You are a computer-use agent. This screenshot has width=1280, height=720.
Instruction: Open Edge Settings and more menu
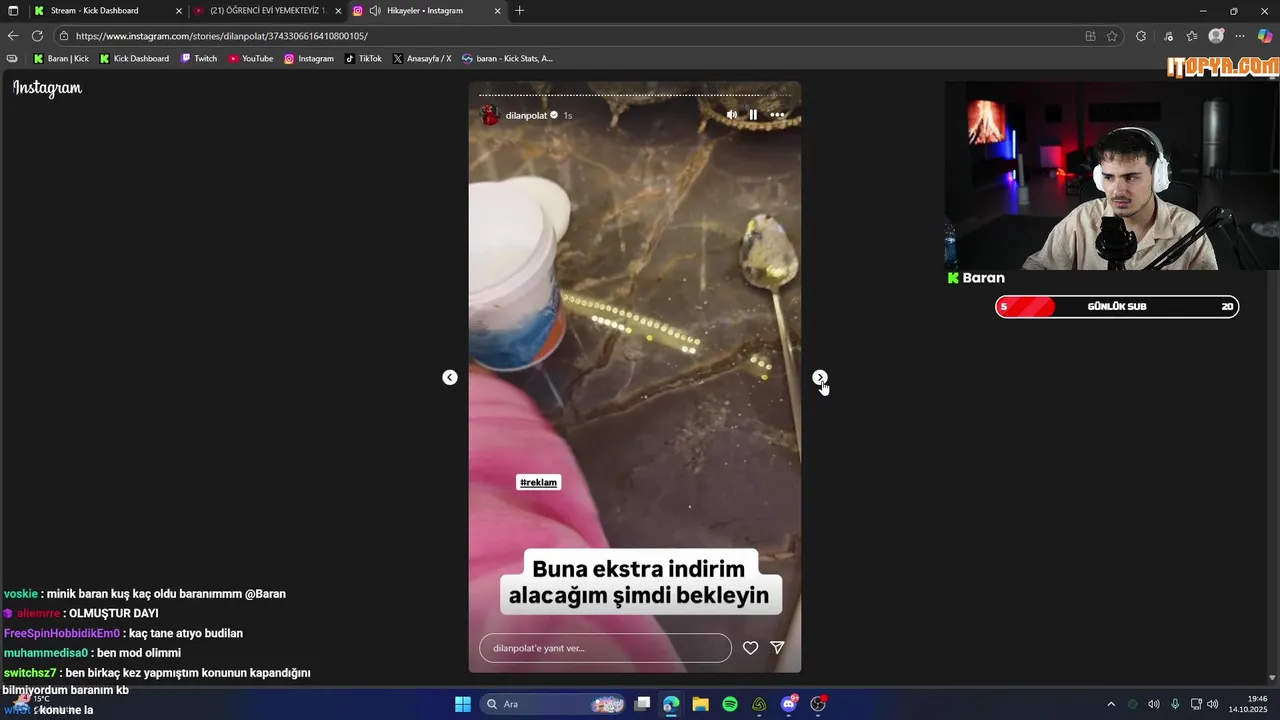(1240, 36)
